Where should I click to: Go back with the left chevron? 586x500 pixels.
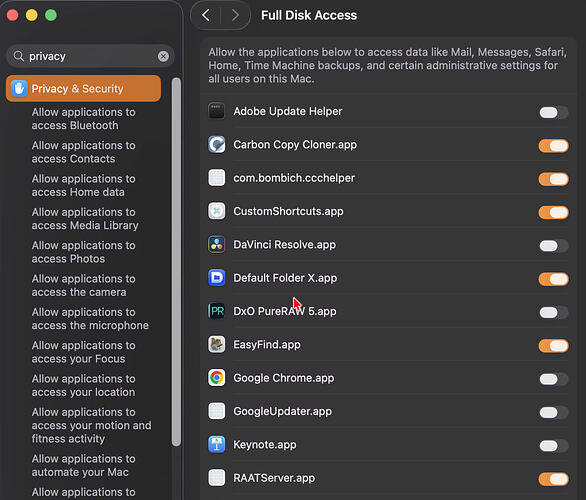pyautogui.click(x=206, y=15)
